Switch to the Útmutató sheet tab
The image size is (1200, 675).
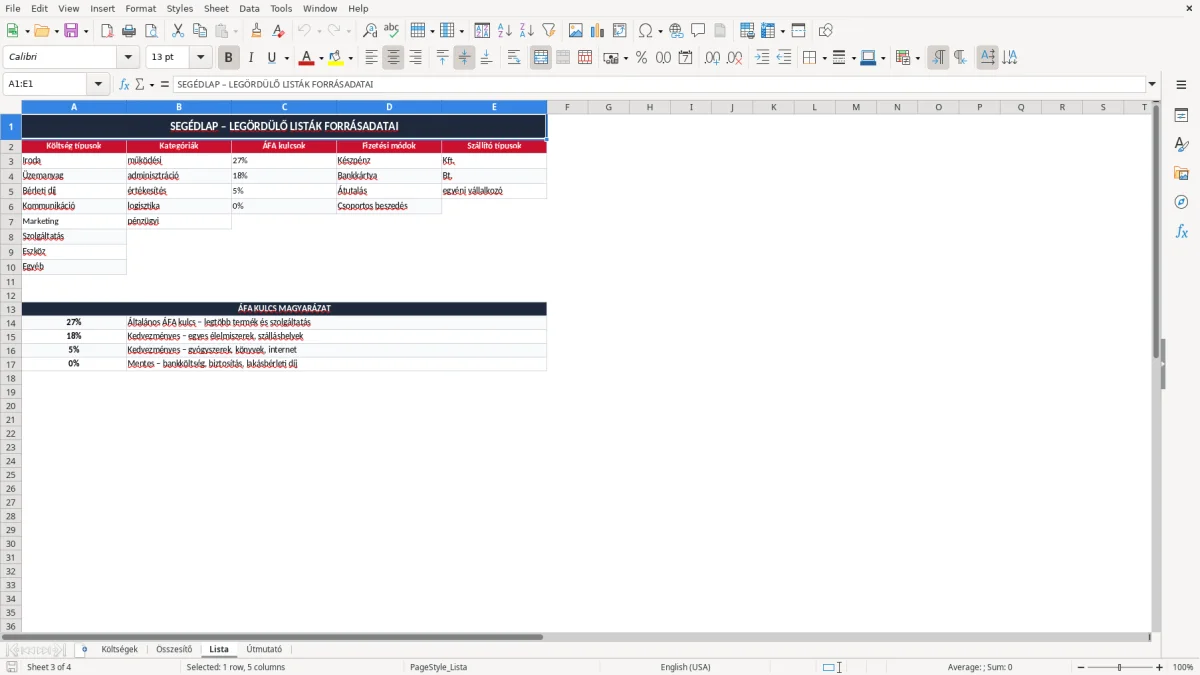click(x=264, y=649)
